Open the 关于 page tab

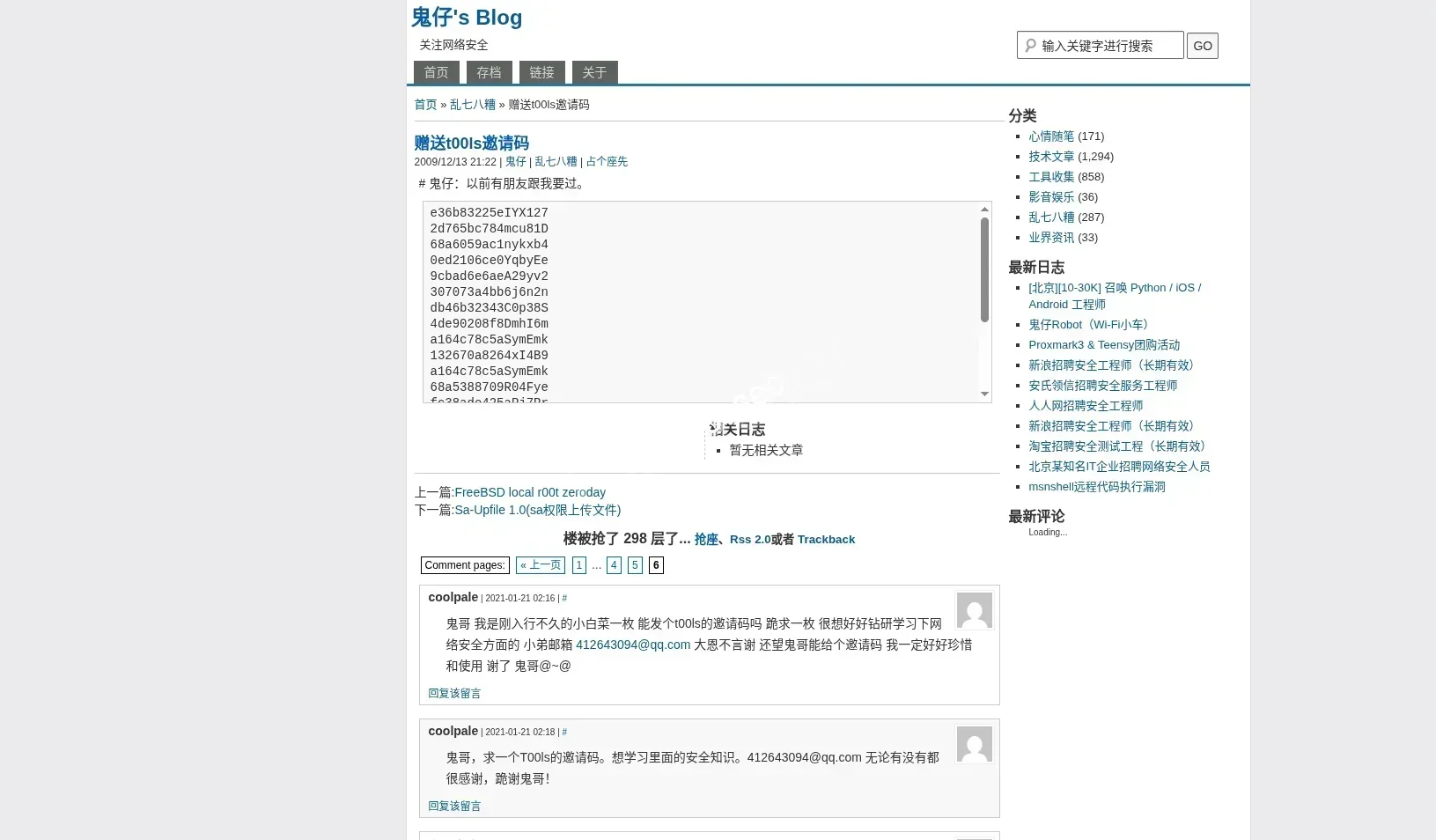593,72
